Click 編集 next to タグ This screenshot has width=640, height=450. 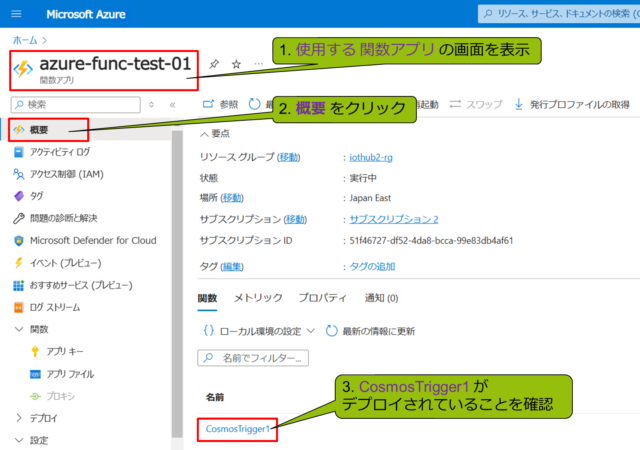(x=232, y=267)
